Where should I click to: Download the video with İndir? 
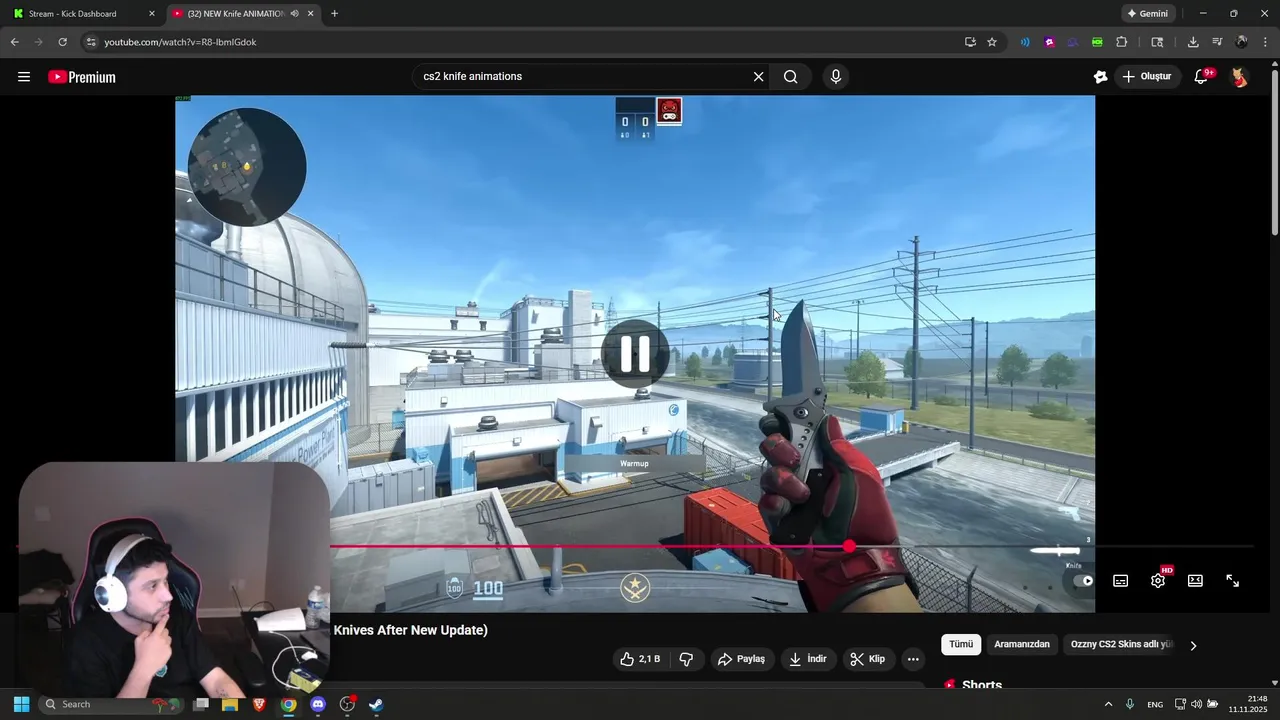808,659
